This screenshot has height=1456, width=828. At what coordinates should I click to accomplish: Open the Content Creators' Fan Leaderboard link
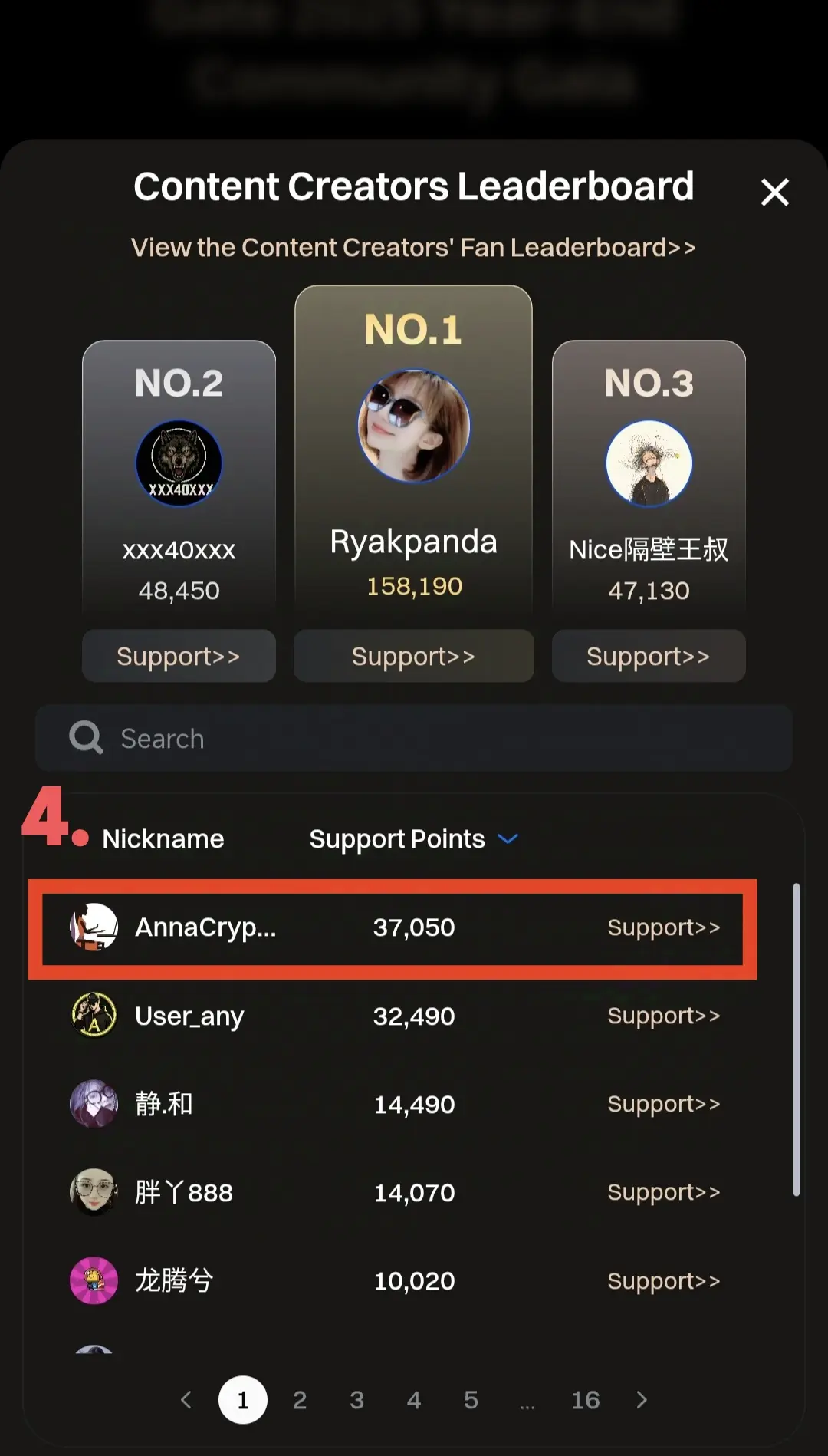pos(414,248)
